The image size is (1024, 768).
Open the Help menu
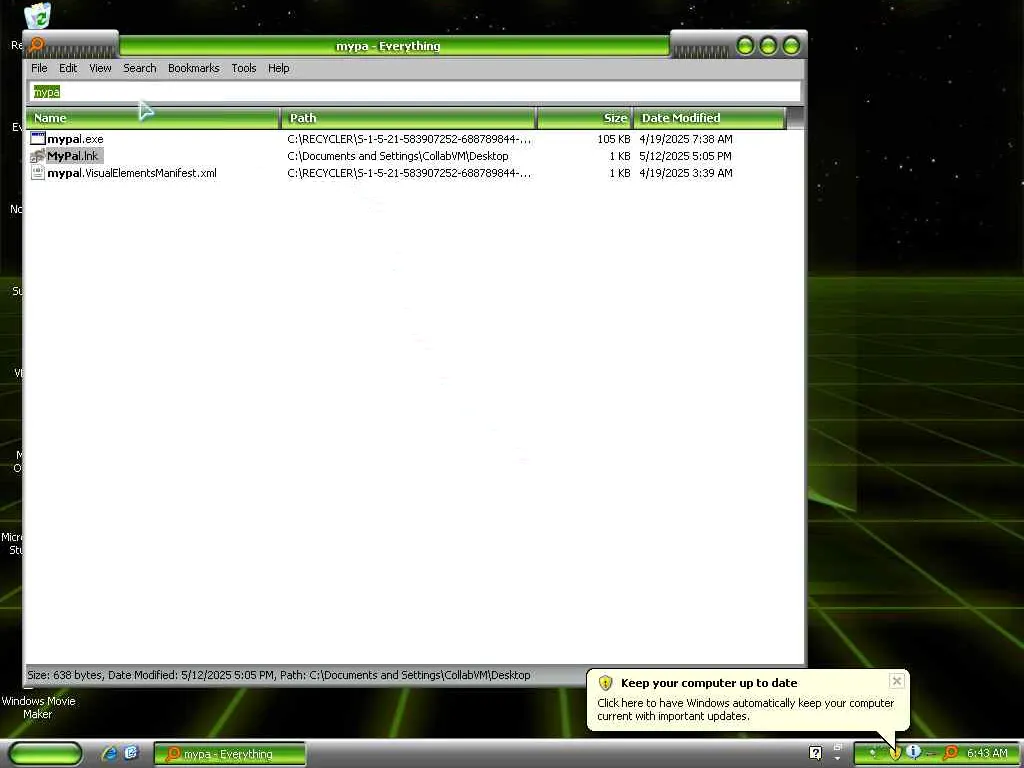pos(278,68)
